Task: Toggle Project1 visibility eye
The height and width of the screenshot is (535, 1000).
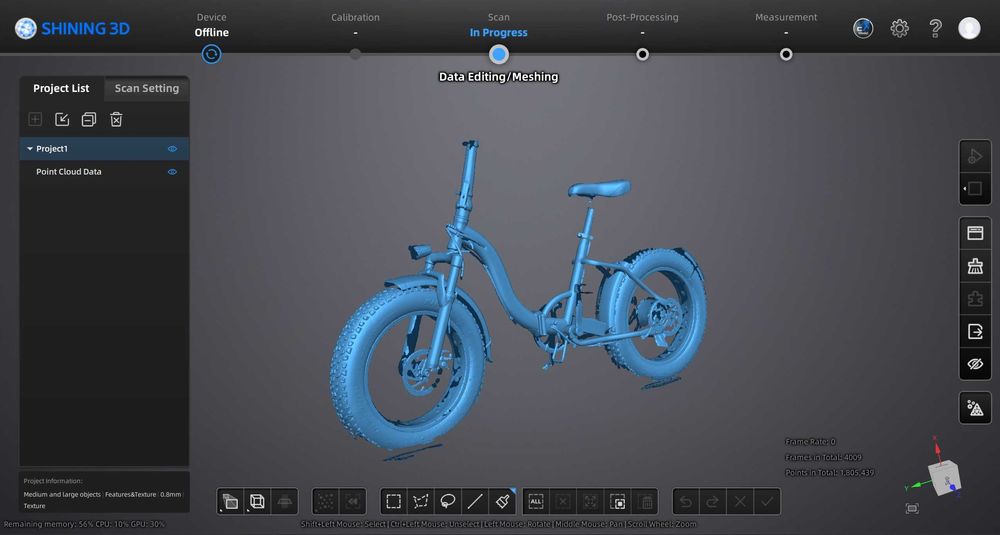Action: click(172, 149)
